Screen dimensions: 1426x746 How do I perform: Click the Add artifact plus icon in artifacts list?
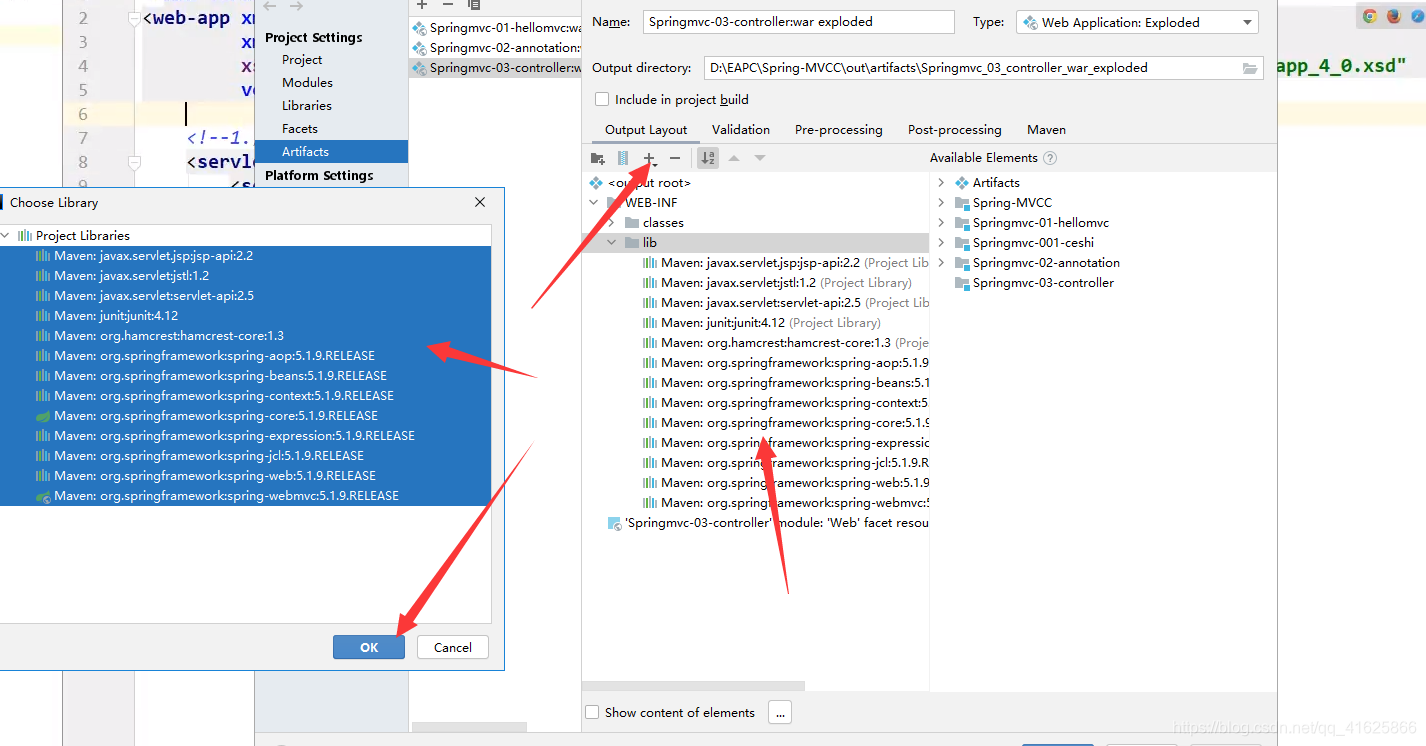click(x=421, y=4)
